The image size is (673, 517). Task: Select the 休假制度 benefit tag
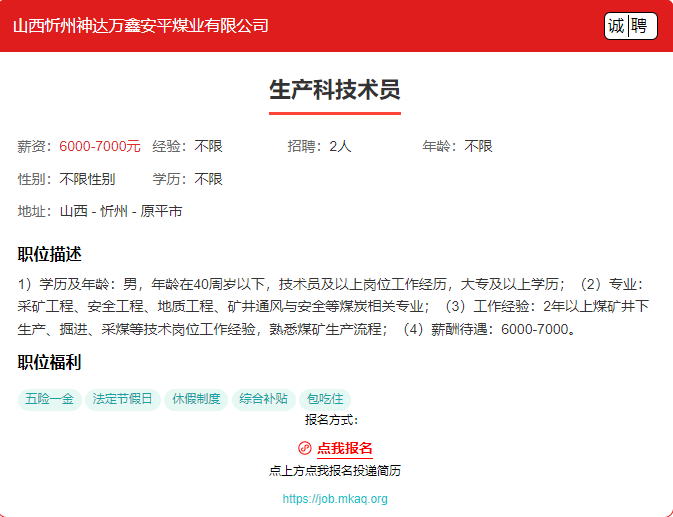click(x=196, y=399)
